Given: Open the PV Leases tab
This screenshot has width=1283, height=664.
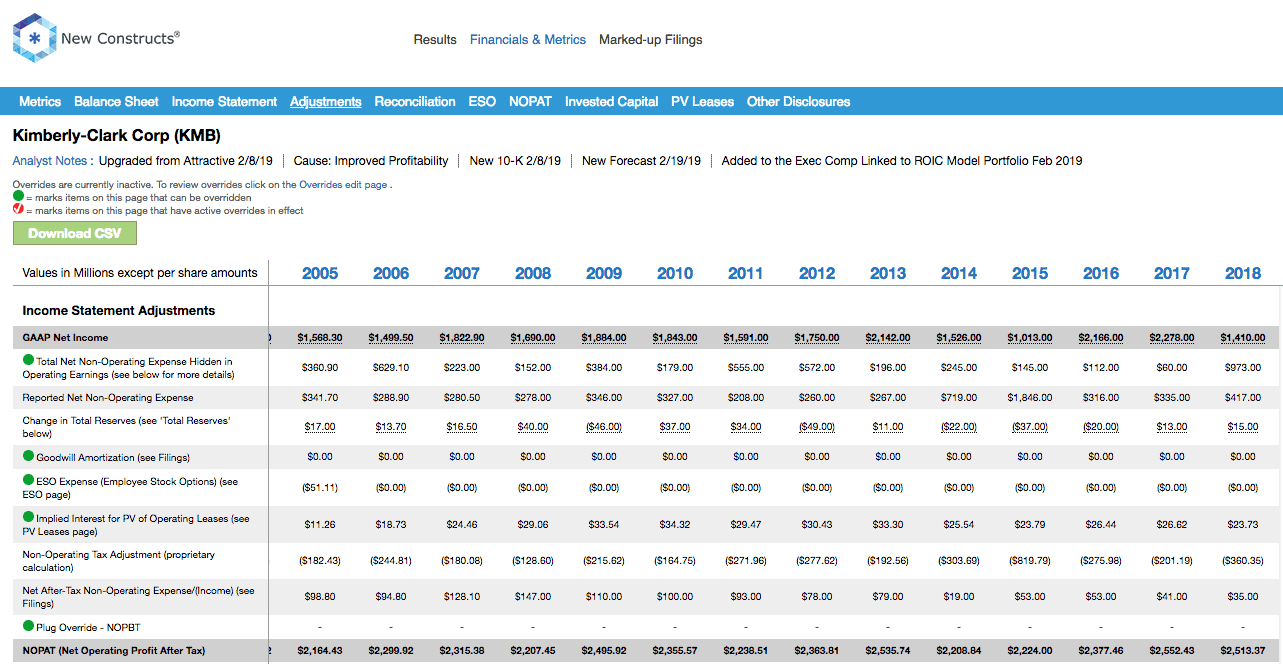Looking at the screenshot, I should pos(702,101).
